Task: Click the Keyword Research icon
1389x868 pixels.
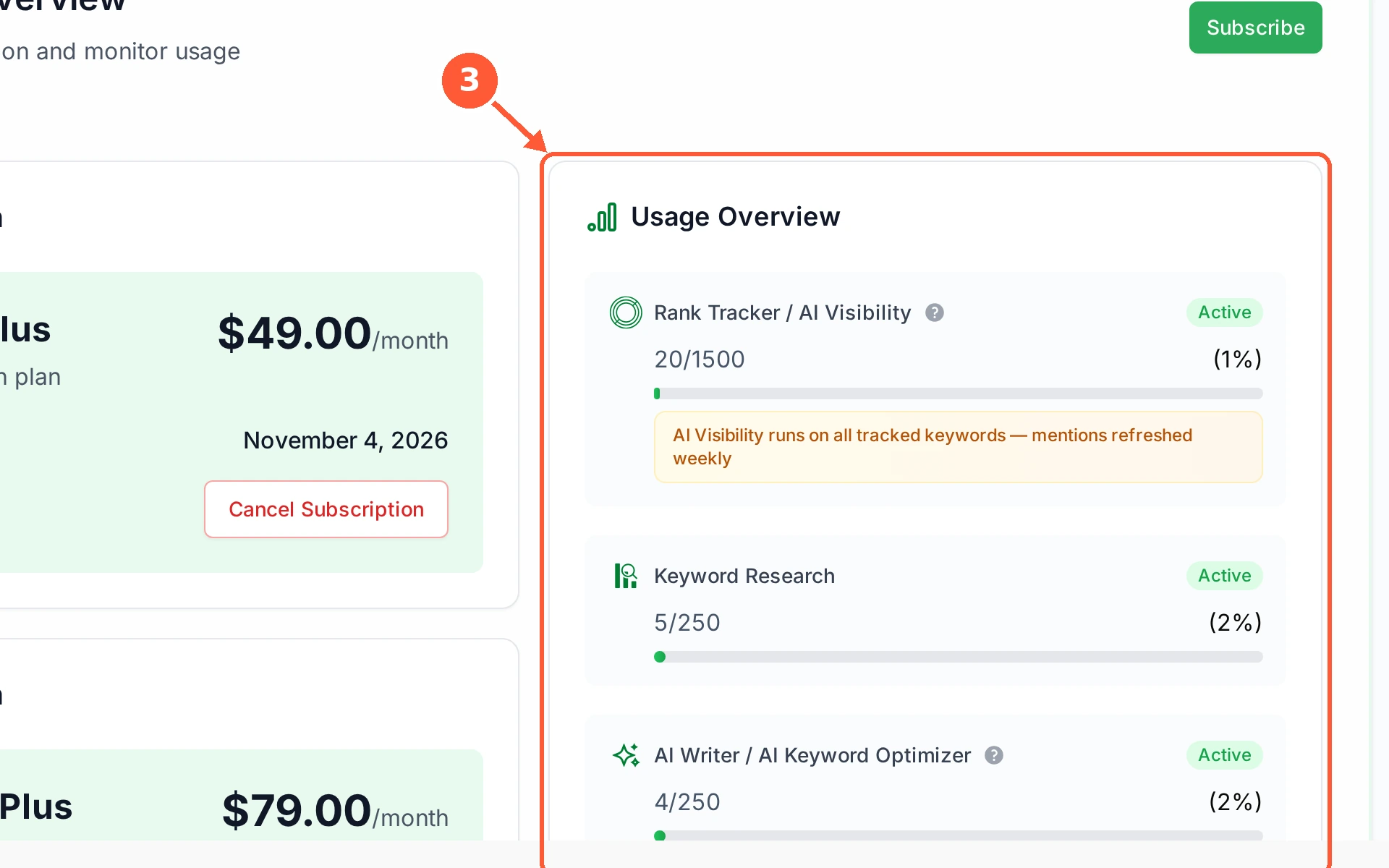Action: coord(626,576)
